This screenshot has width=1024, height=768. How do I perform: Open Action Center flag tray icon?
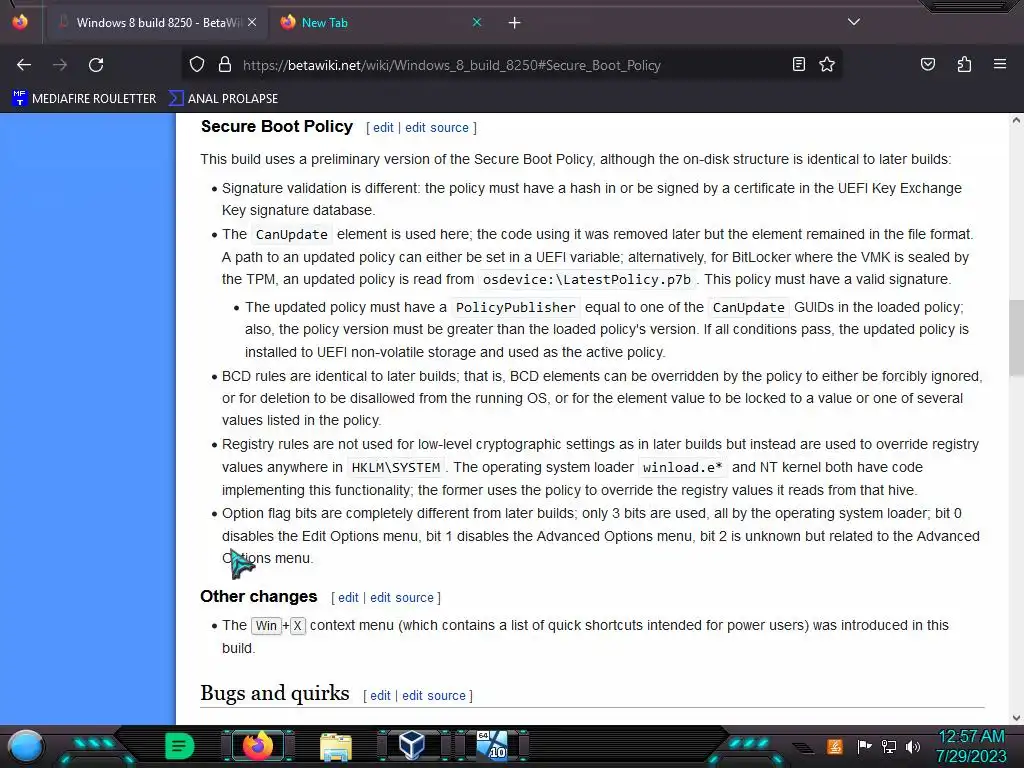pyautogui.click(x=865, y=746)
